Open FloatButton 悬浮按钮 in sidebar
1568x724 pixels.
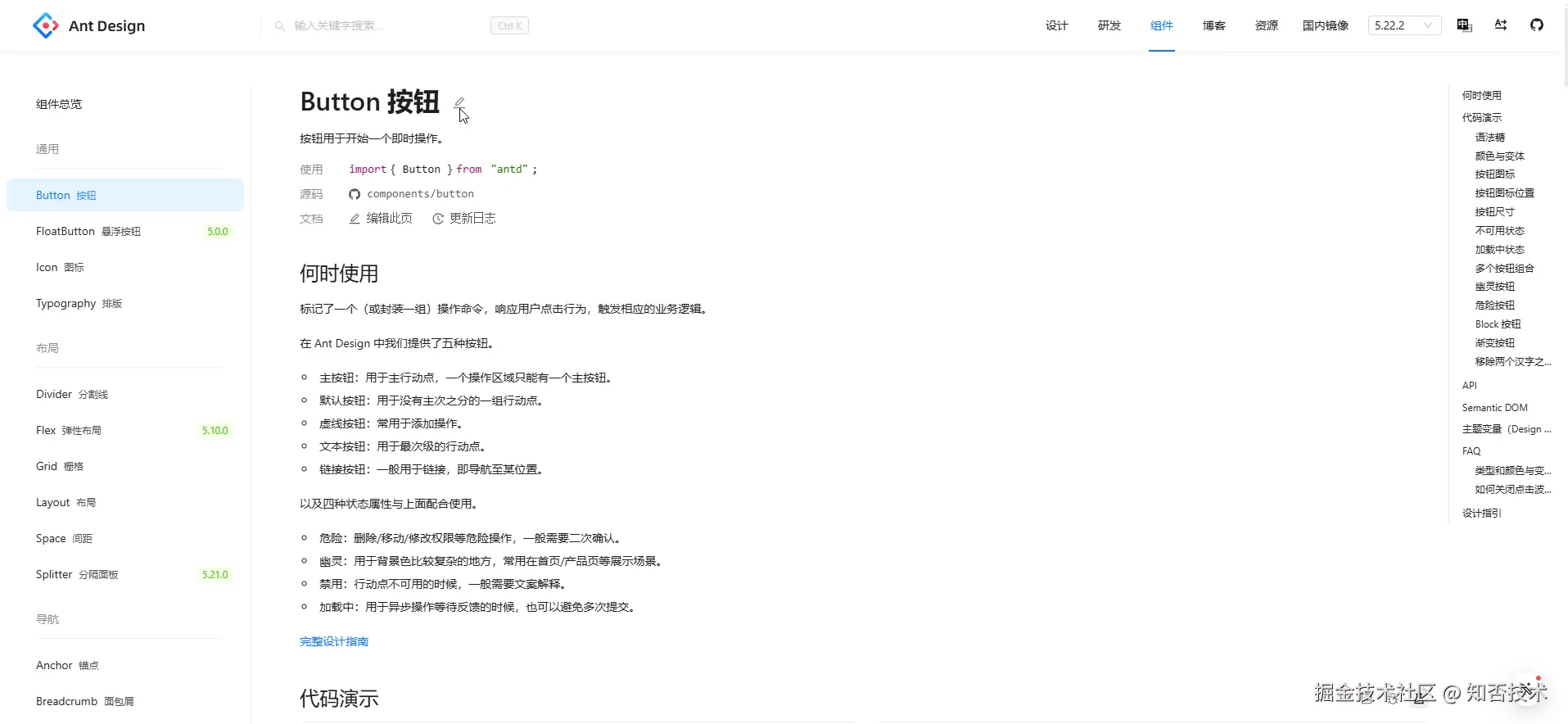click(125, 231)
